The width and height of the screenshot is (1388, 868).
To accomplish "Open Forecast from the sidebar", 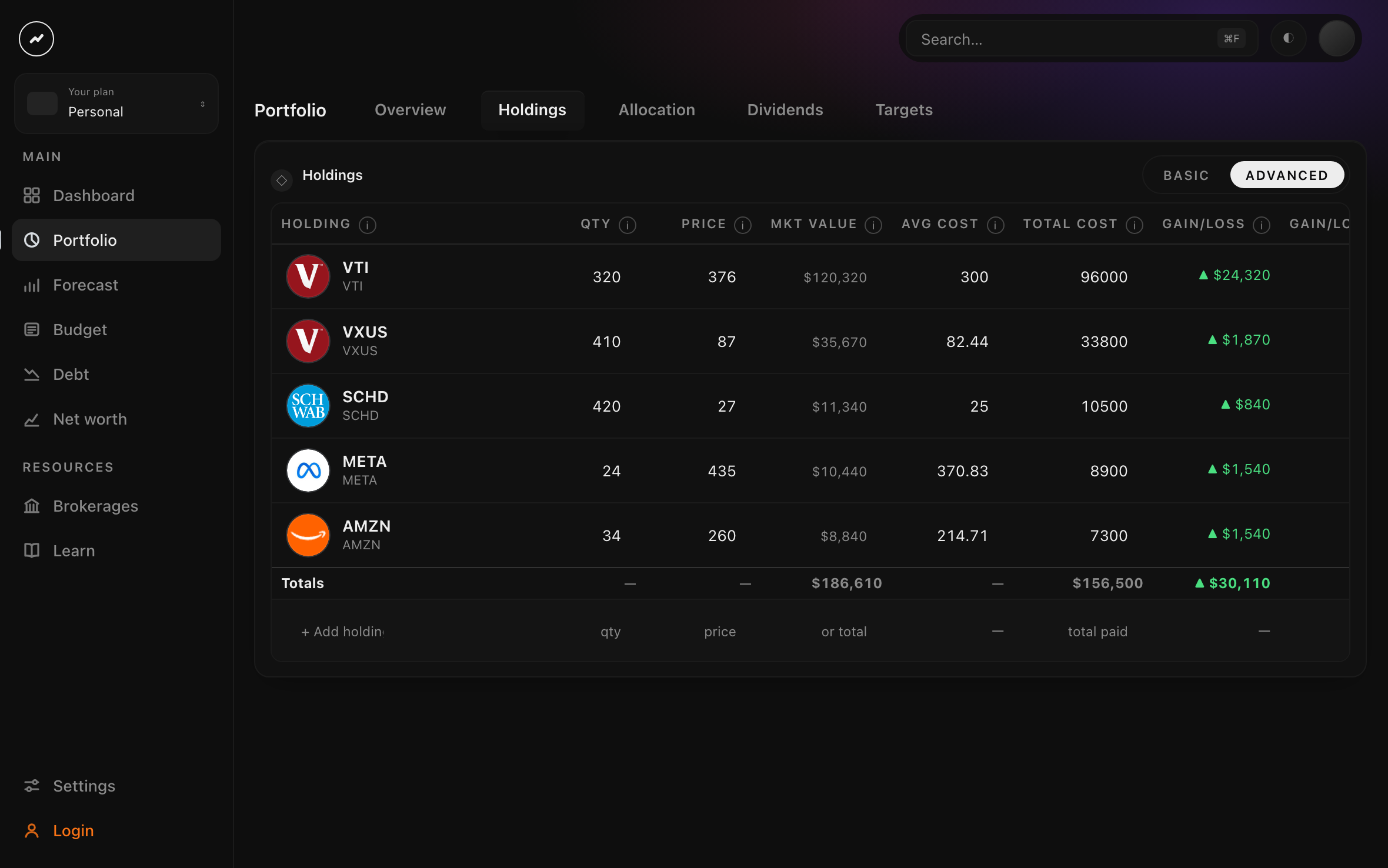I will 116,285.
